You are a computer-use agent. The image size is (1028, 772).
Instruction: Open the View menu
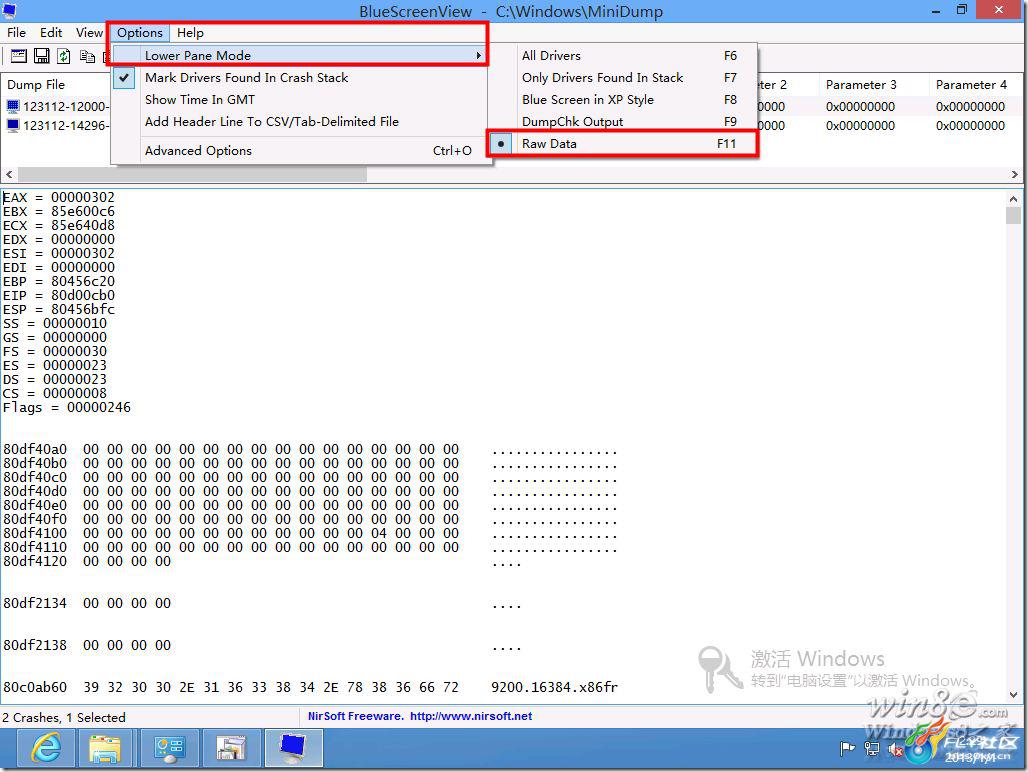89,33
